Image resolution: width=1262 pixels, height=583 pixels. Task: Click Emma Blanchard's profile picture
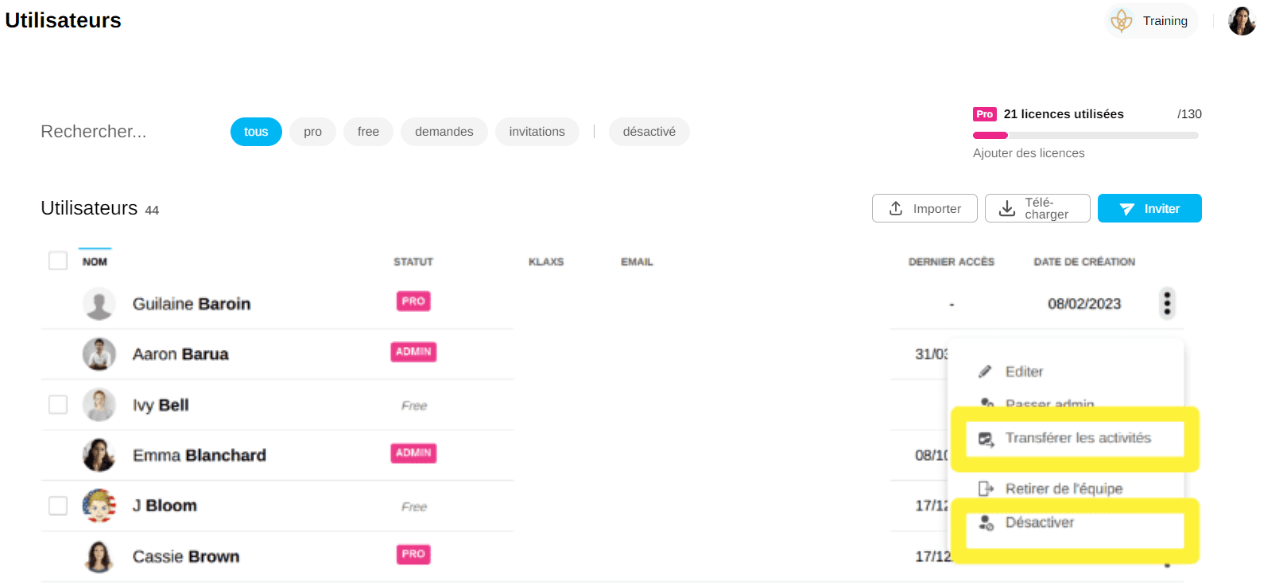click(x=98, y=455)
